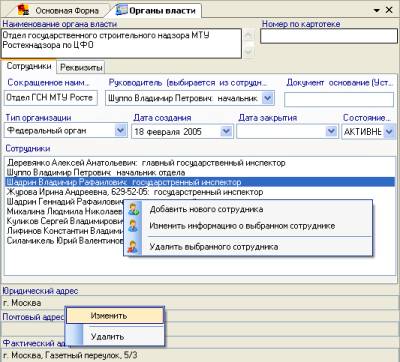
Task: Select employee Михалина Людмила Николаевна
Action: click(x=65, y=211)
